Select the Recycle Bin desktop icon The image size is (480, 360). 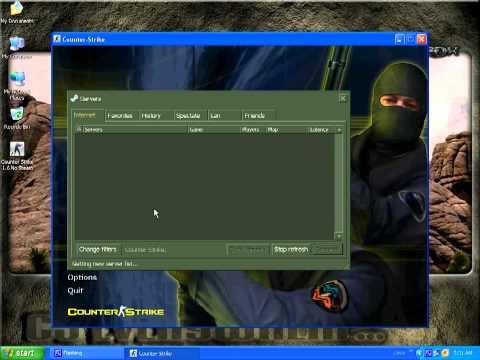[17, 118]
